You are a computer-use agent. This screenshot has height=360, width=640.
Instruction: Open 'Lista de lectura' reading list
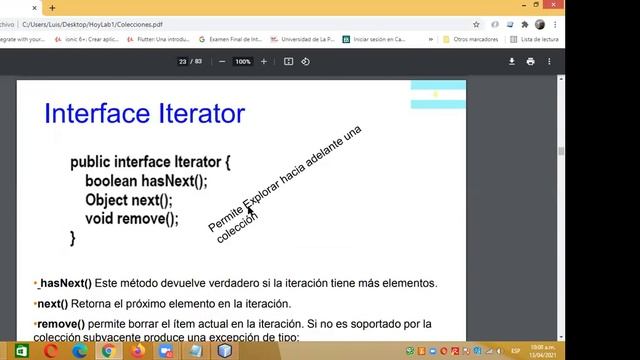534,39
